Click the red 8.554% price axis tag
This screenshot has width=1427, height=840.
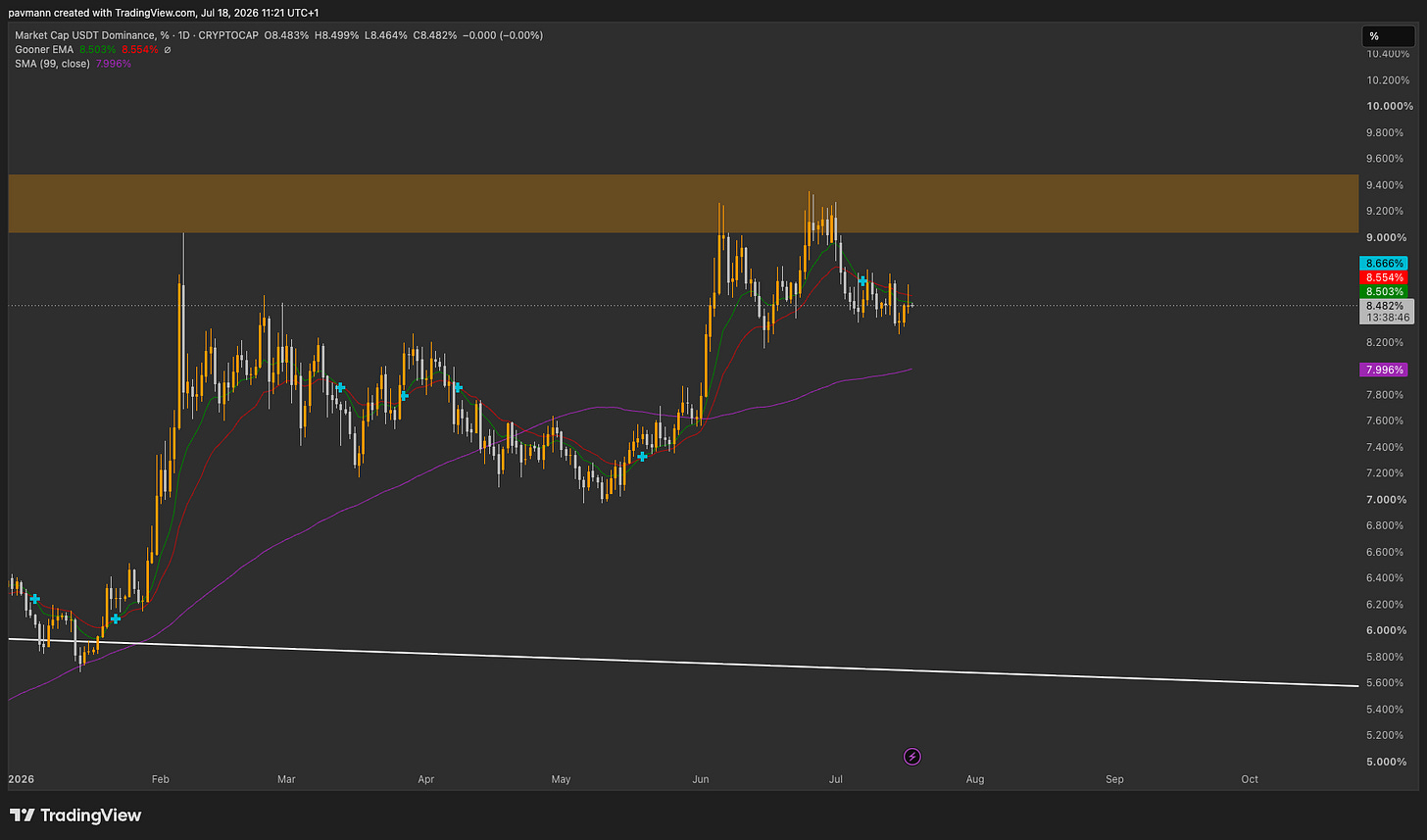click(1384, 277)
